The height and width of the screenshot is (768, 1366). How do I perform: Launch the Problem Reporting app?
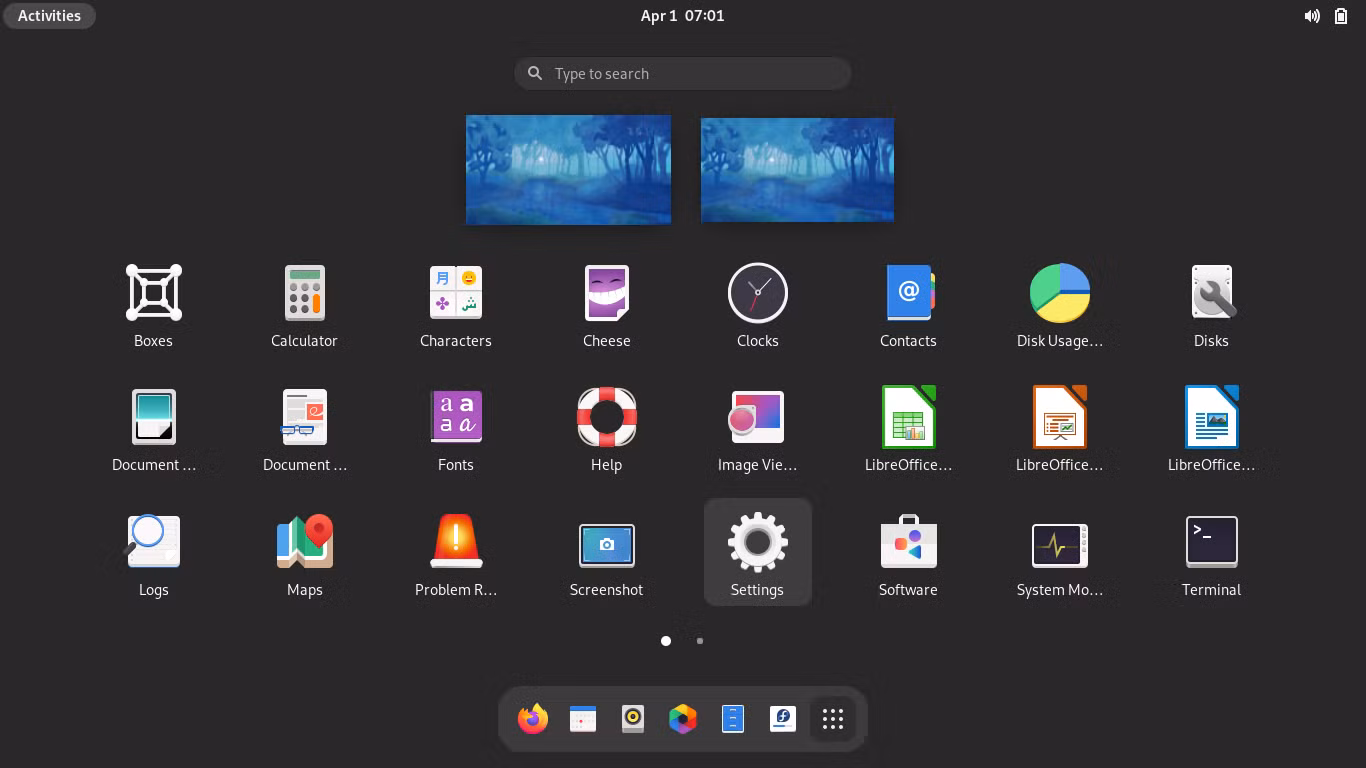click(456, 553)
